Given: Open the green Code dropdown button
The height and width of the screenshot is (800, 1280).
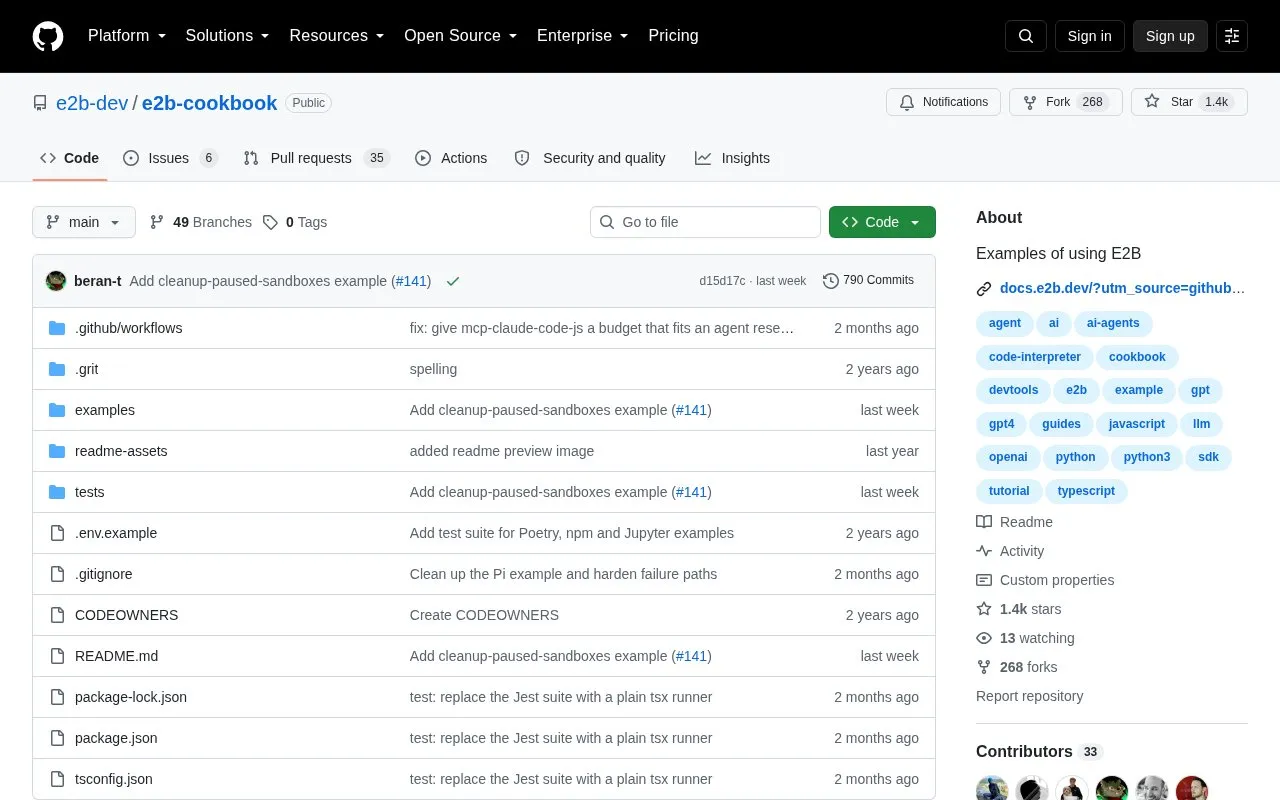Looking at the screenshot, I should click(x=882, y=222).
